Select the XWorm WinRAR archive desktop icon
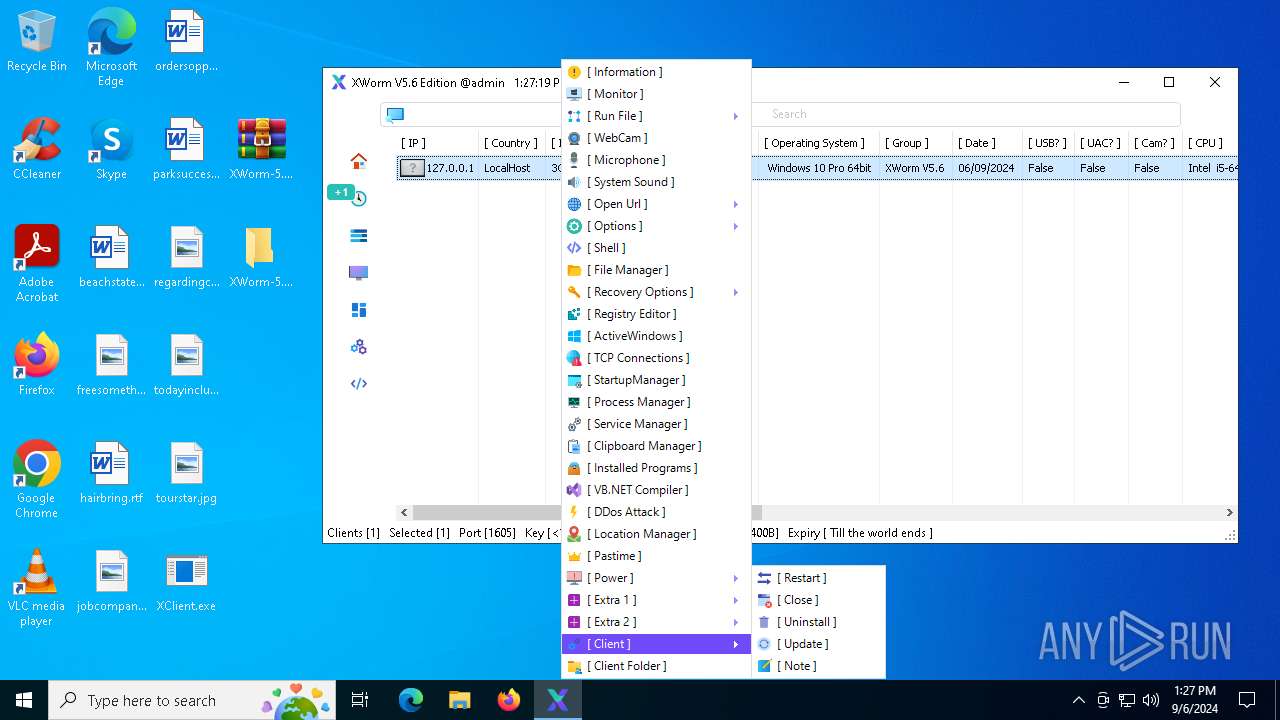The width and height of the screenshot is (1280, 720). (261, 149)
